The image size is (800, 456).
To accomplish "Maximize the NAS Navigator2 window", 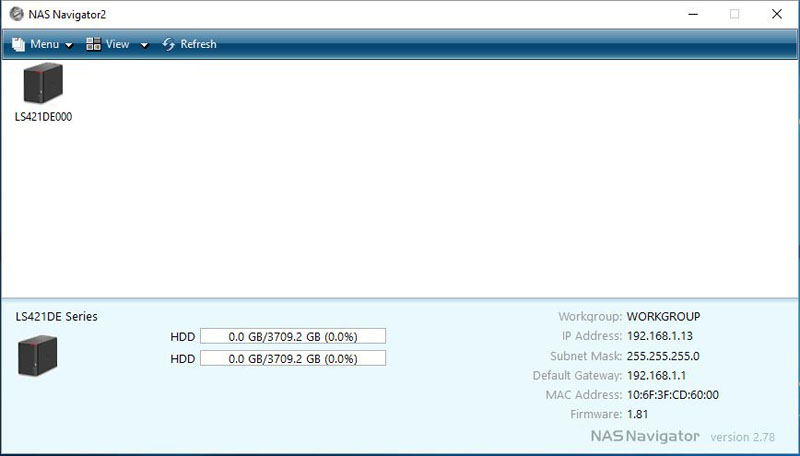I will pyautogui.click(x=734, y=14).
